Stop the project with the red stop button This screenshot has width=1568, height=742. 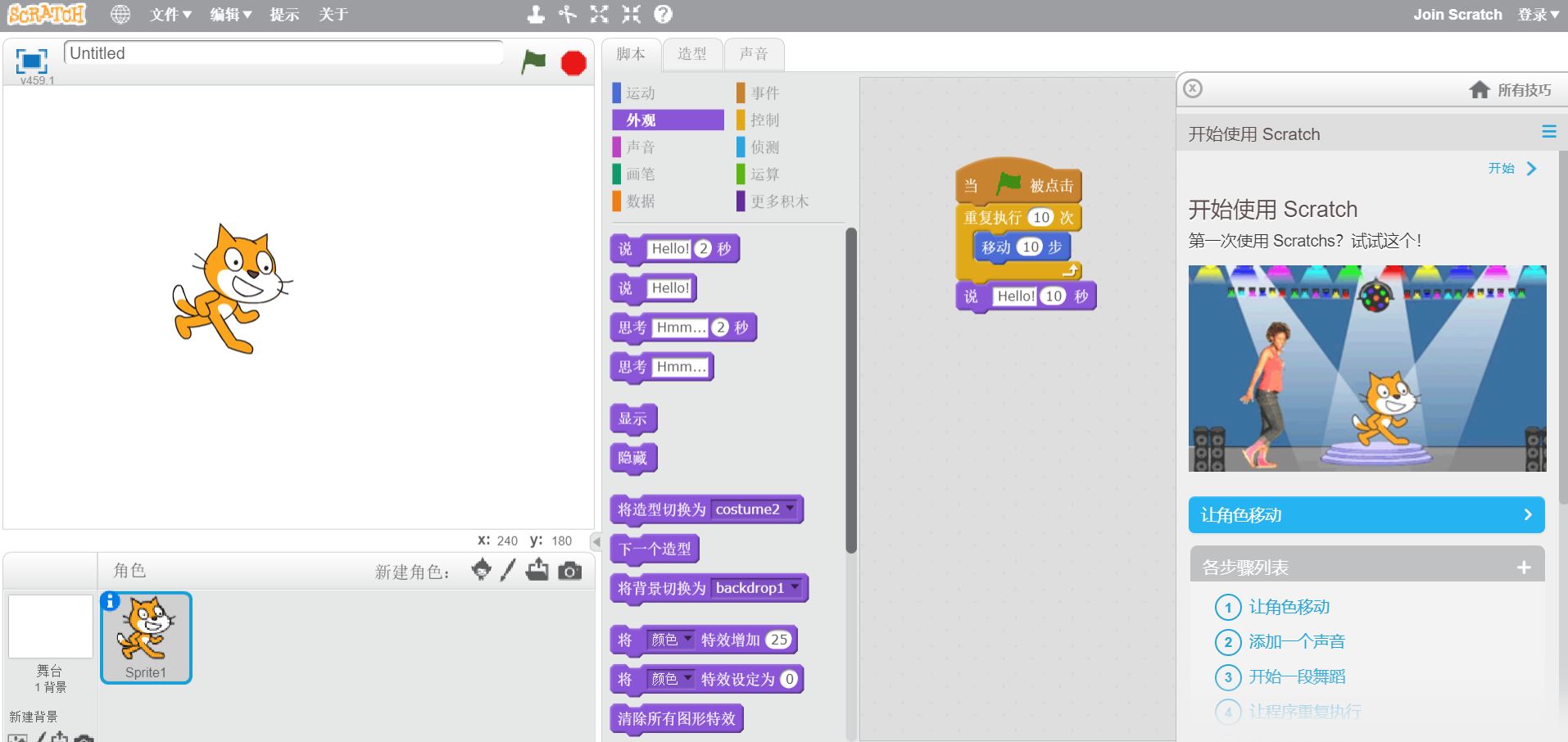click(x=573, y=63)
